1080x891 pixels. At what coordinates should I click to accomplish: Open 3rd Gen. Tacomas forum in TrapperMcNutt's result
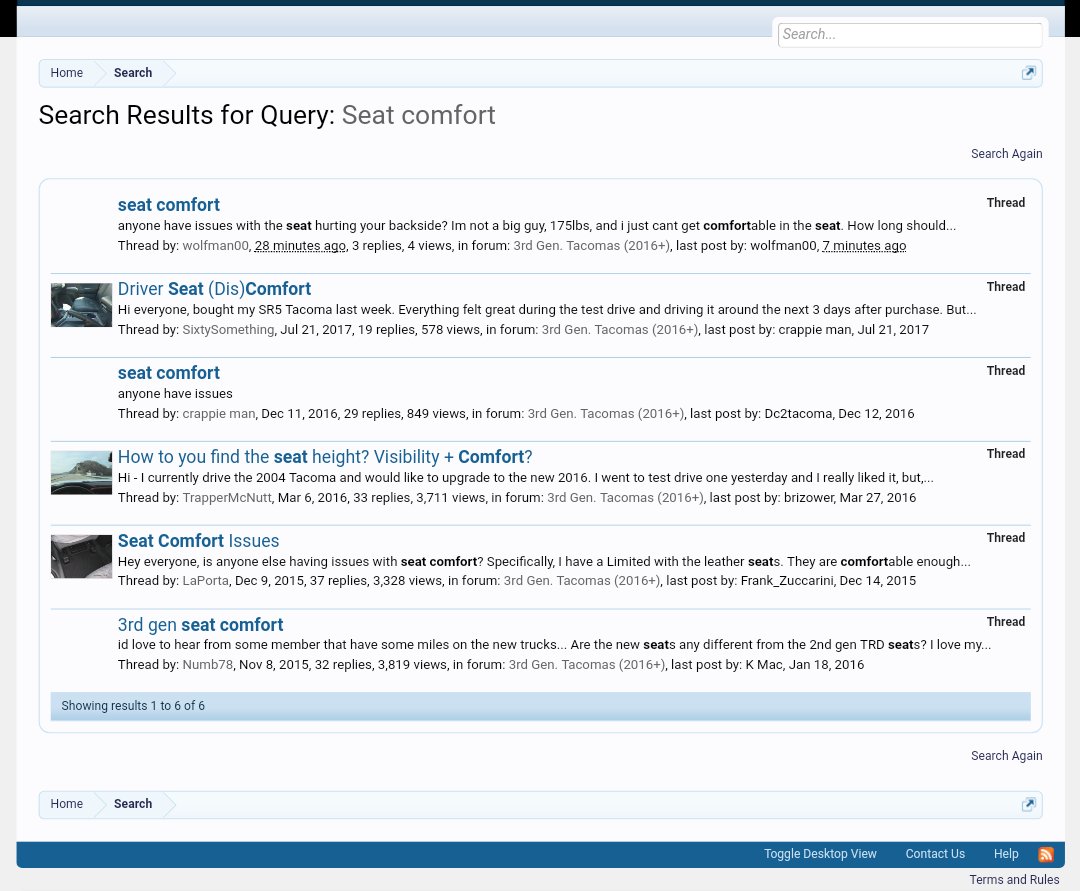625,498
